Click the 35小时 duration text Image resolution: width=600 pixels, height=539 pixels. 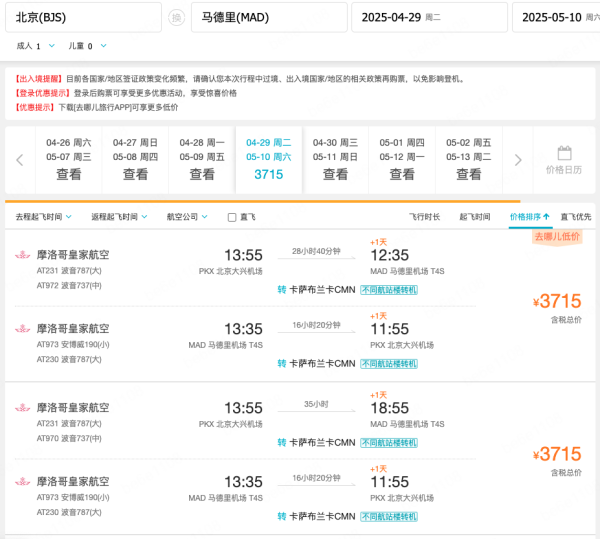(x=316, y=404)
